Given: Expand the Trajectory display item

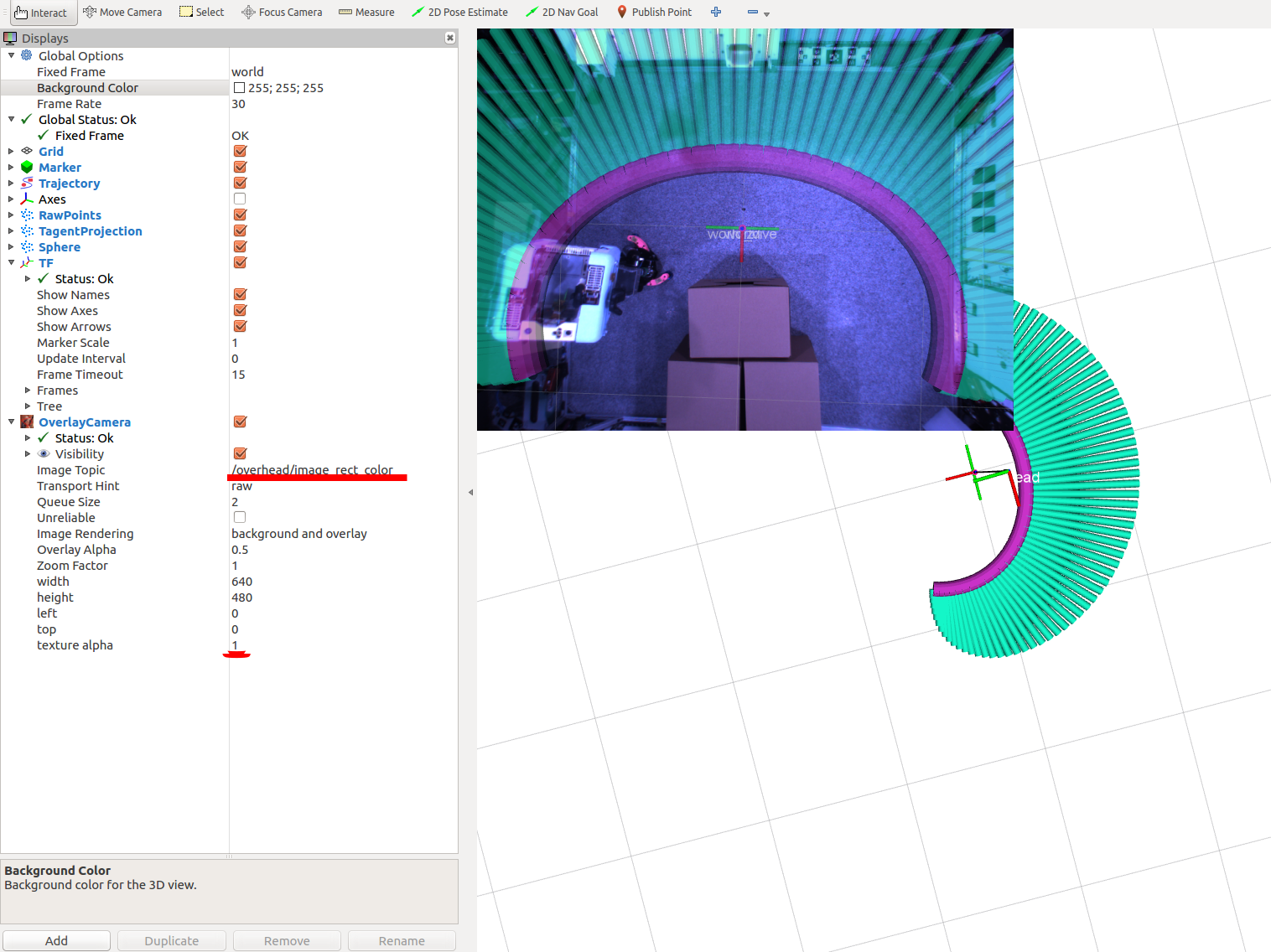Looking at the screenshot, I should coord(11,184).
